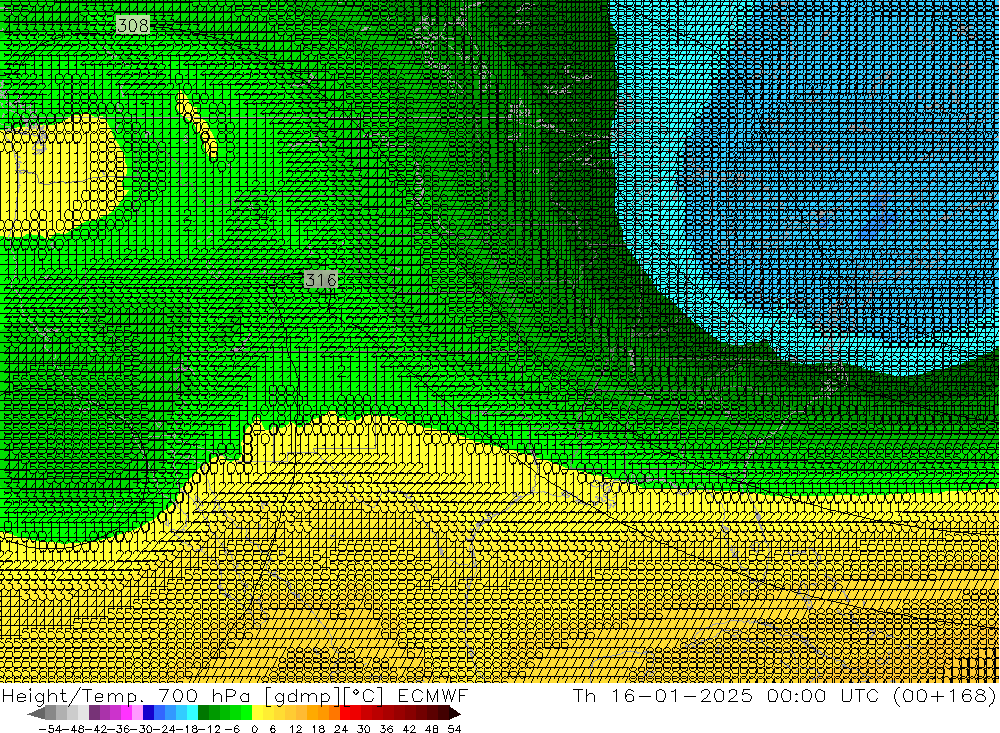Click the 54 legend scale value
Image resolution: width=1000 pixels, height=733 pixels.
[454, 729]
